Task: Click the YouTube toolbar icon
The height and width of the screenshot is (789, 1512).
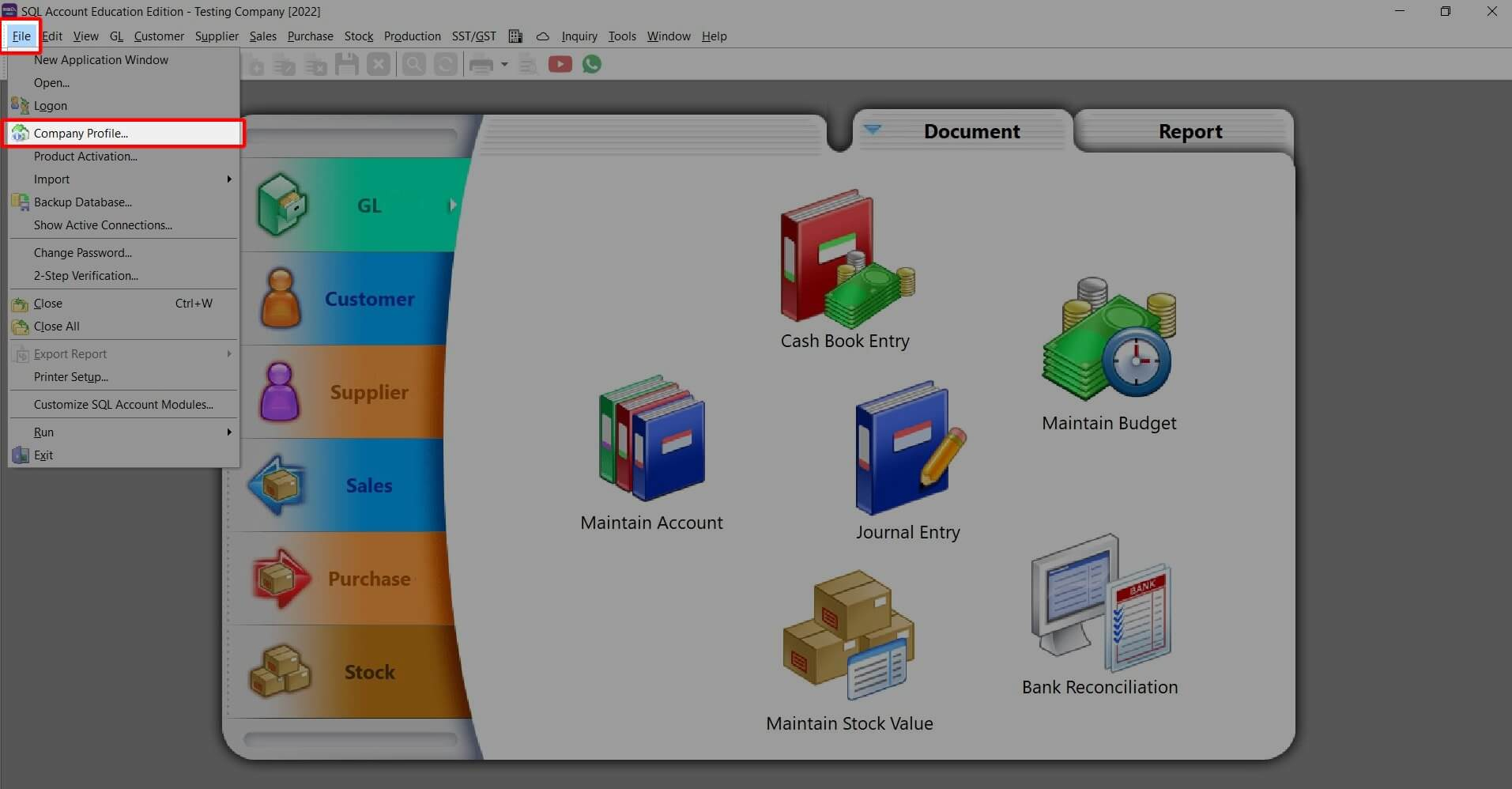Action: tap(560, 64)
